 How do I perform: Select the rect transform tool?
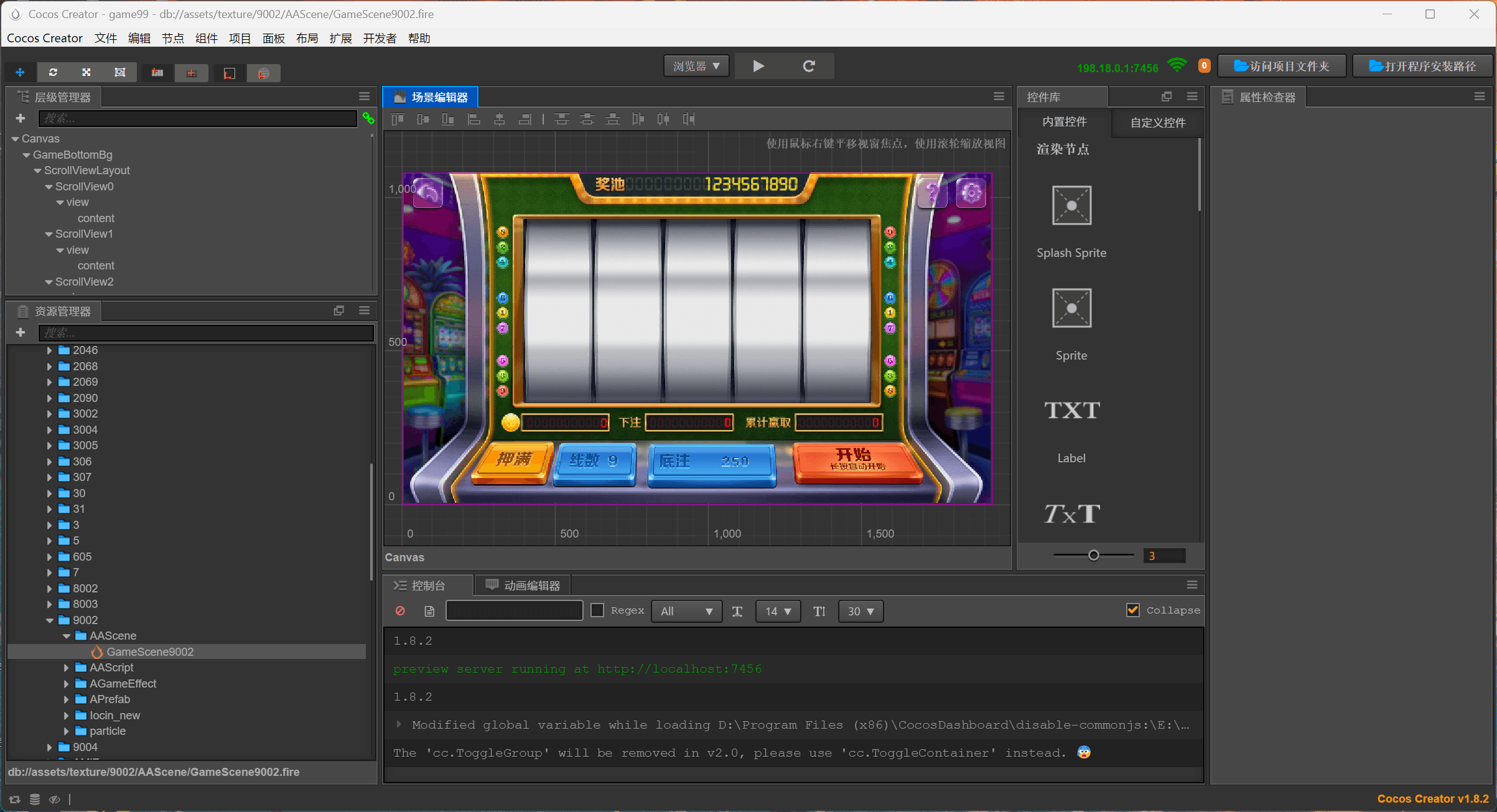(120, 73)
